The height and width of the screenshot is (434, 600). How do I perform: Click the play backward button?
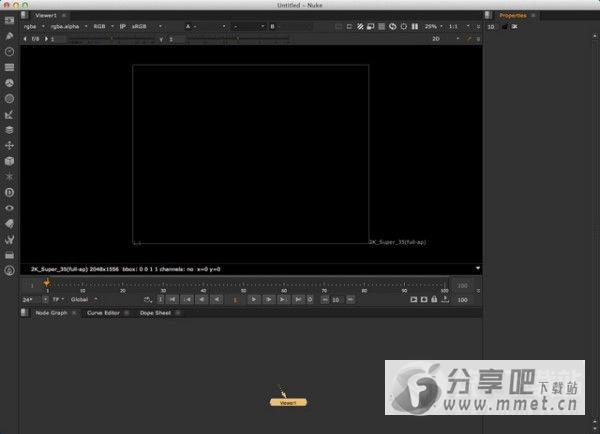pos(217,300)
